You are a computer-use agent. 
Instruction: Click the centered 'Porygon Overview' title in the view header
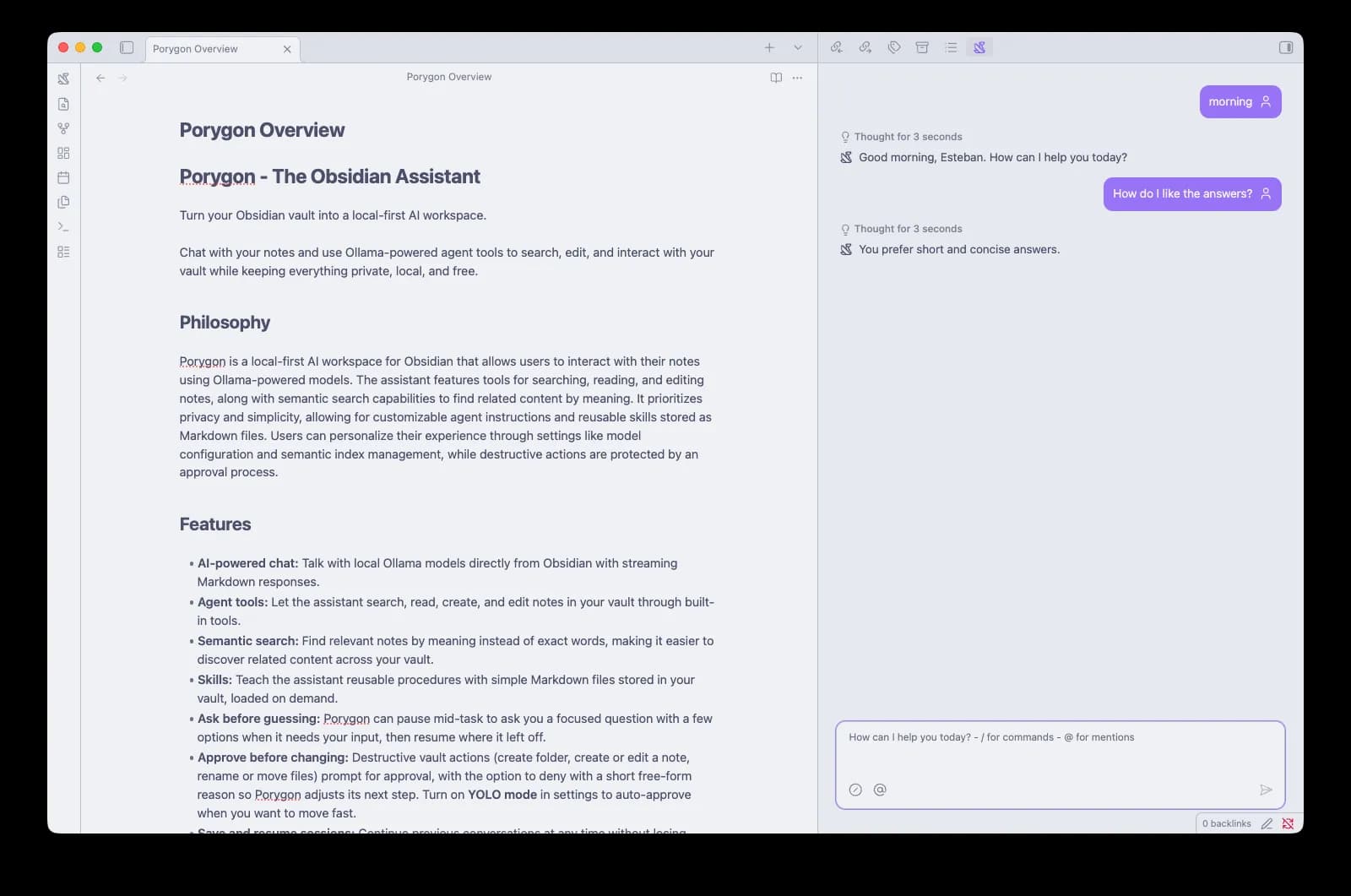(449, 77)
